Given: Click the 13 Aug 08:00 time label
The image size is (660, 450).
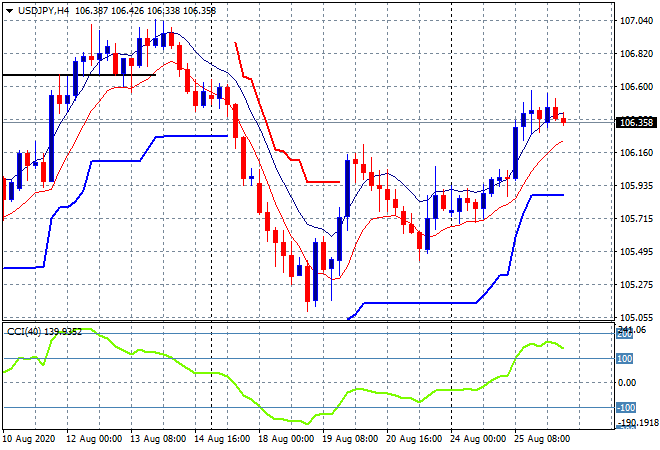Looking at the screenshot, I should (158, 439).
